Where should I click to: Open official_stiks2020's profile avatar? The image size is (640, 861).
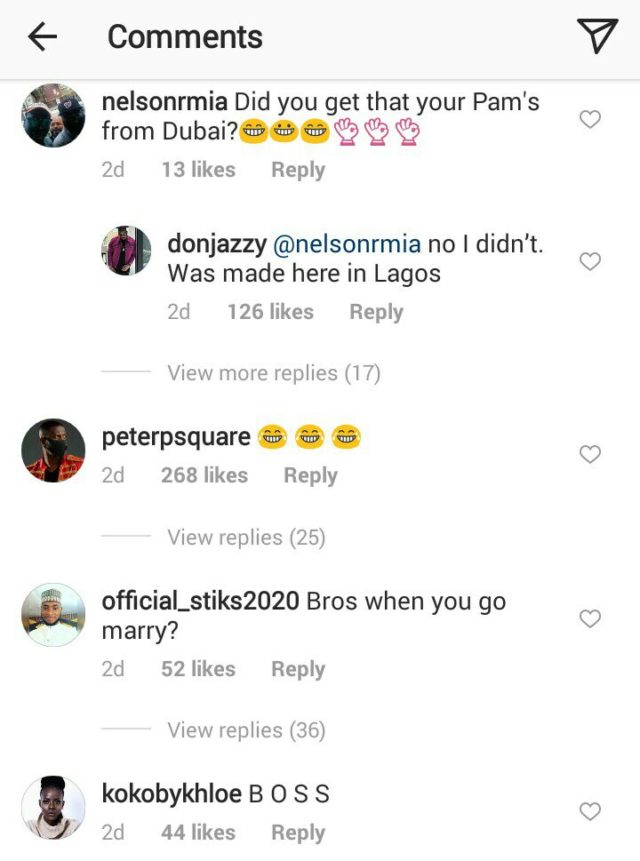click(x=53, y=614)
